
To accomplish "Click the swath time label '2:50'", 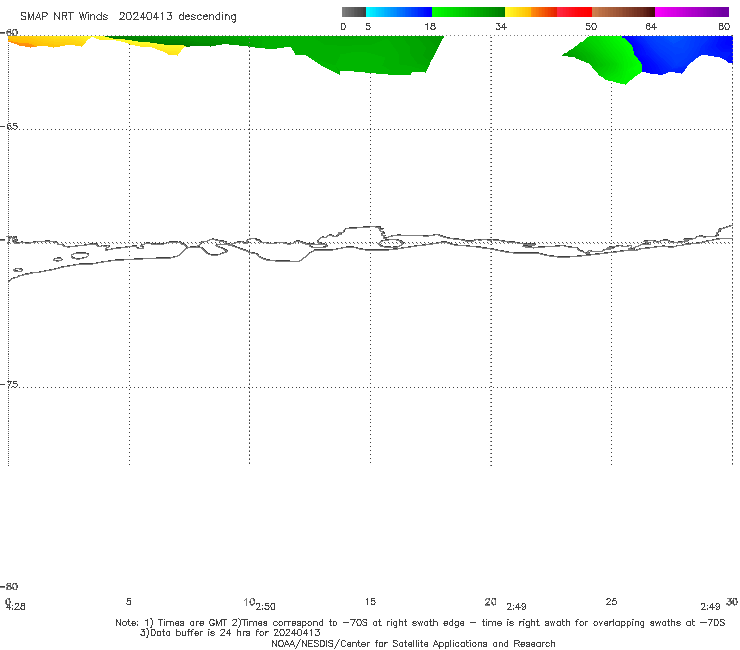I will click(266, 607).
